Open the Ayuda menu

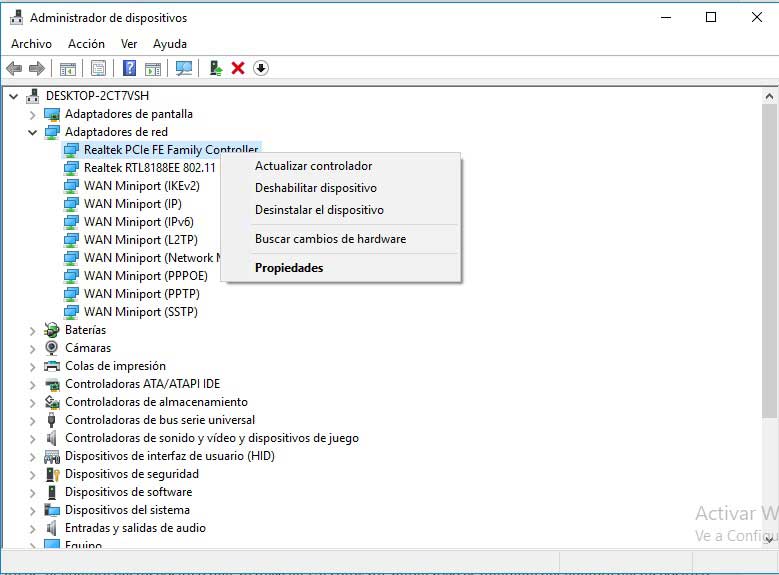(170, 44)
